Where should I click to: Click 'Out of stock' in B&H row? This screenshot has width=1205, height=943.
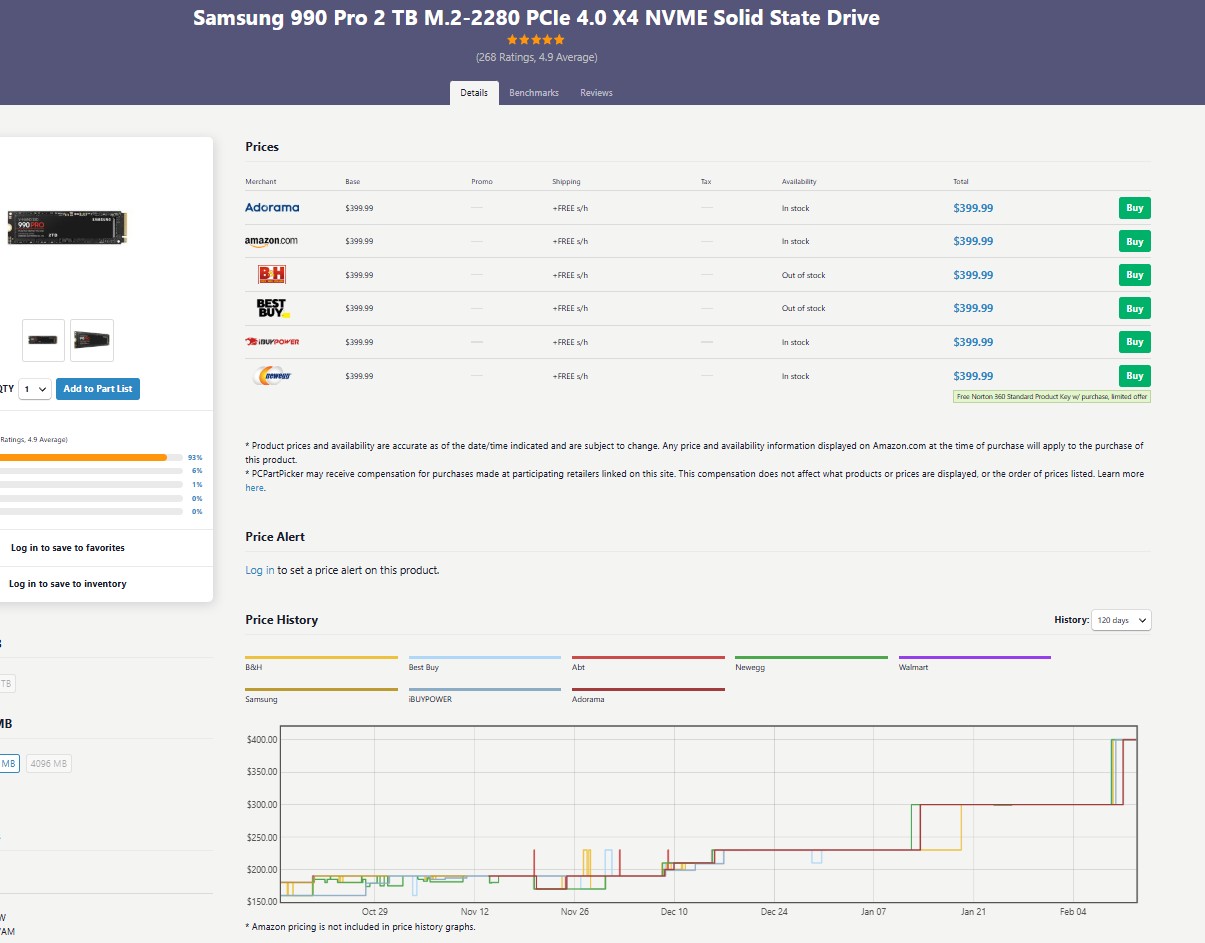(804, 275)
